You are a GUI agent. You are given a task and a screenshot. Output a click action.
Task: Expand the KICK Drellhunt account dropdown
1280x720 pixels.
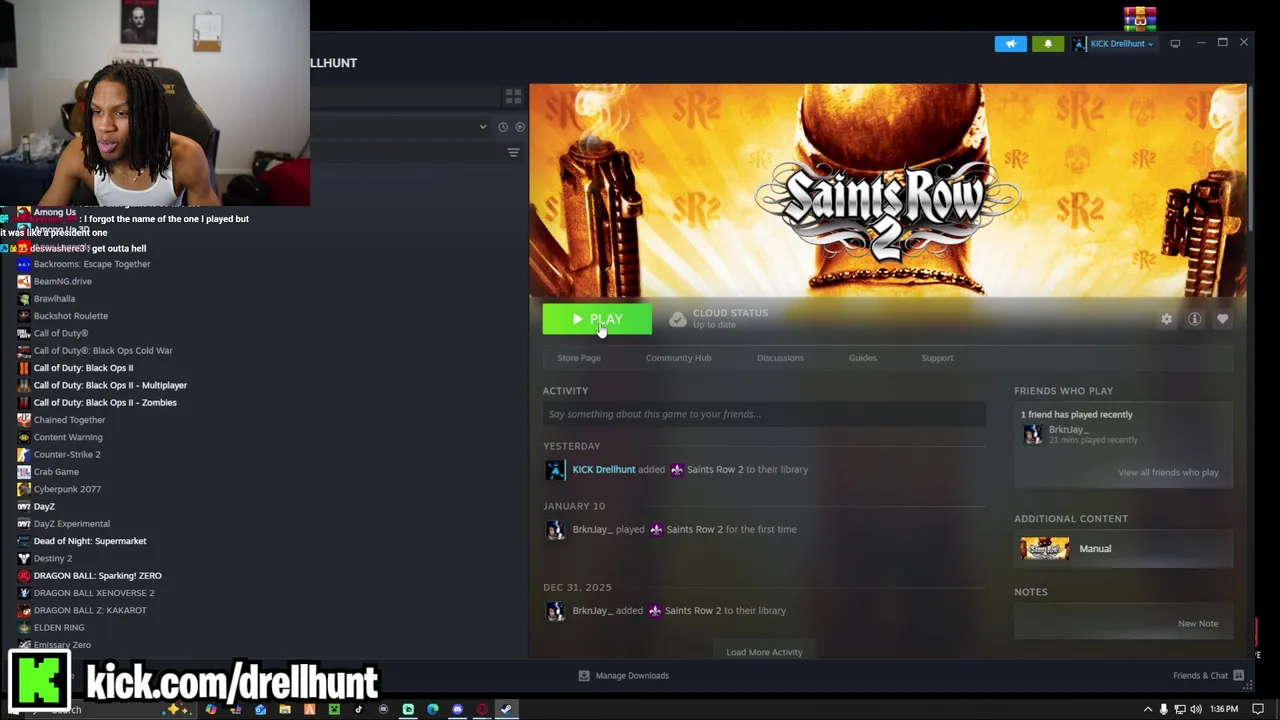pyautogui.click(x=1113, y=44)
